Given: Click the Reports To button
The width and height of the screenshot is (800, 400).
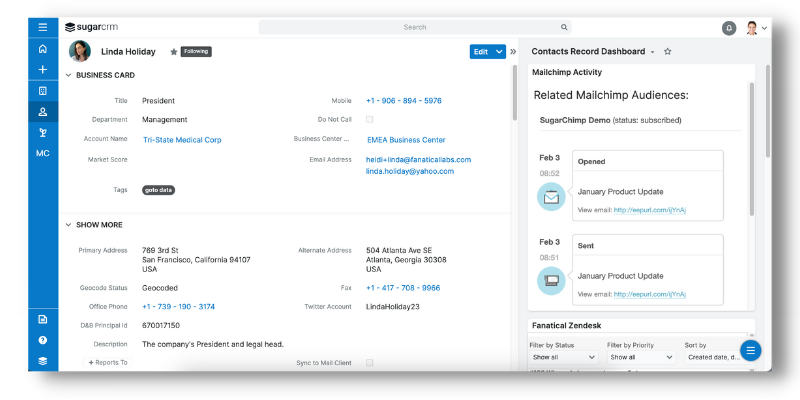Looking at the screenshot, I should point(108,363).
